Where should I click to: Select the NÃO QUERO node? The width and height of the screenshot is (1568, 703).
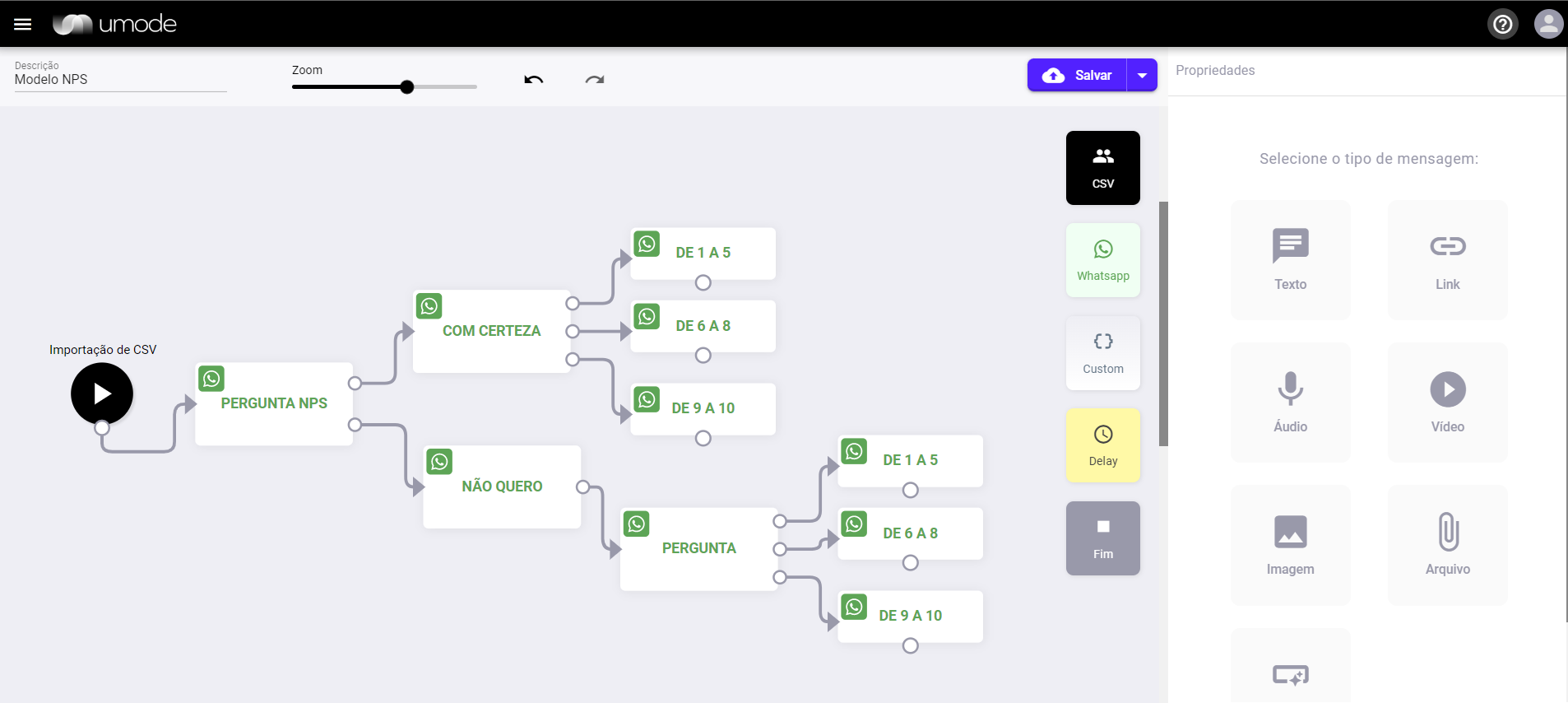point(502,487)
